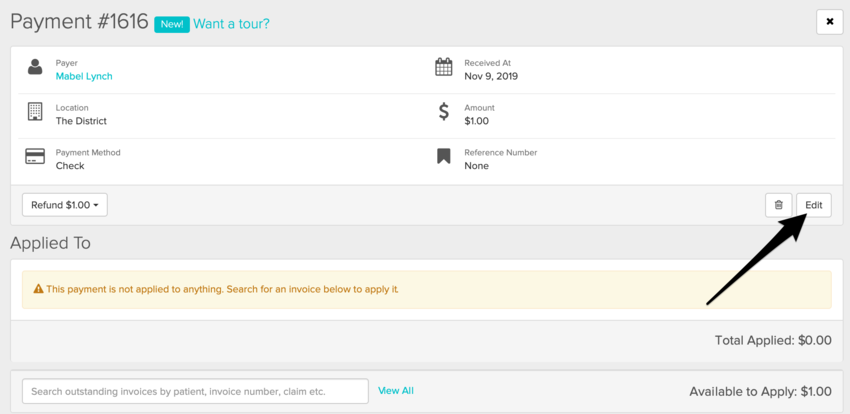
Task: Click the dollar sign Amount icon
Action: tap(444, 113)
